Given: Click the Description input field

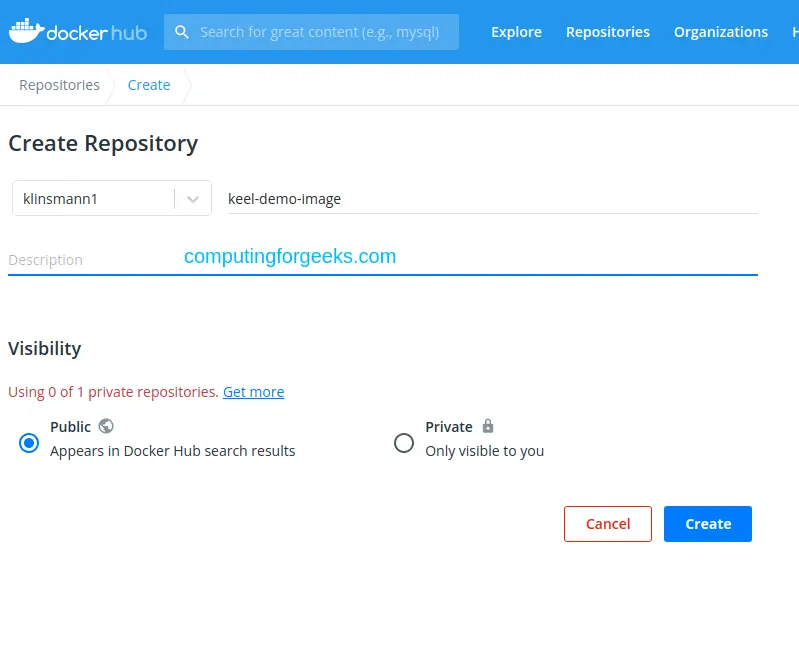Looking at the screenshot, I should coord(383,259).
